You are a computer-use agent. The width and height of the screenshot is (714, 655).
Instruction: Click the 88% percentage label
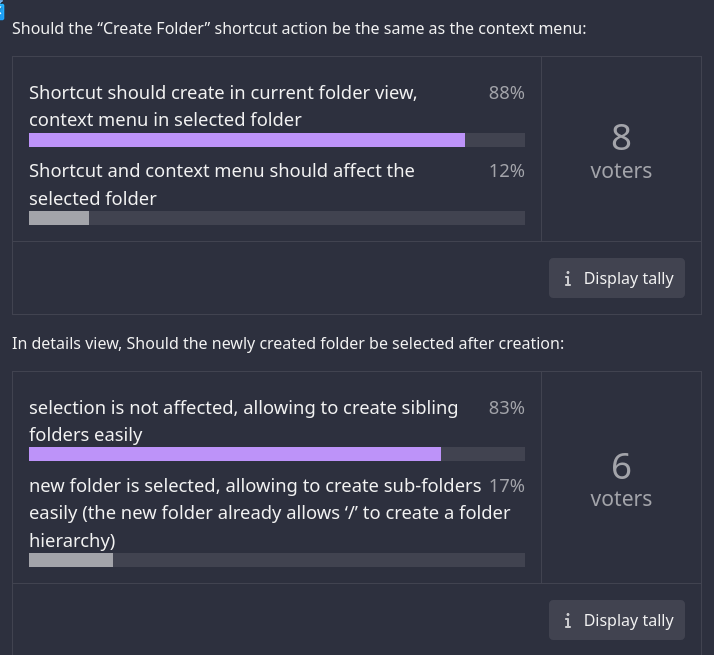(506, 93)
